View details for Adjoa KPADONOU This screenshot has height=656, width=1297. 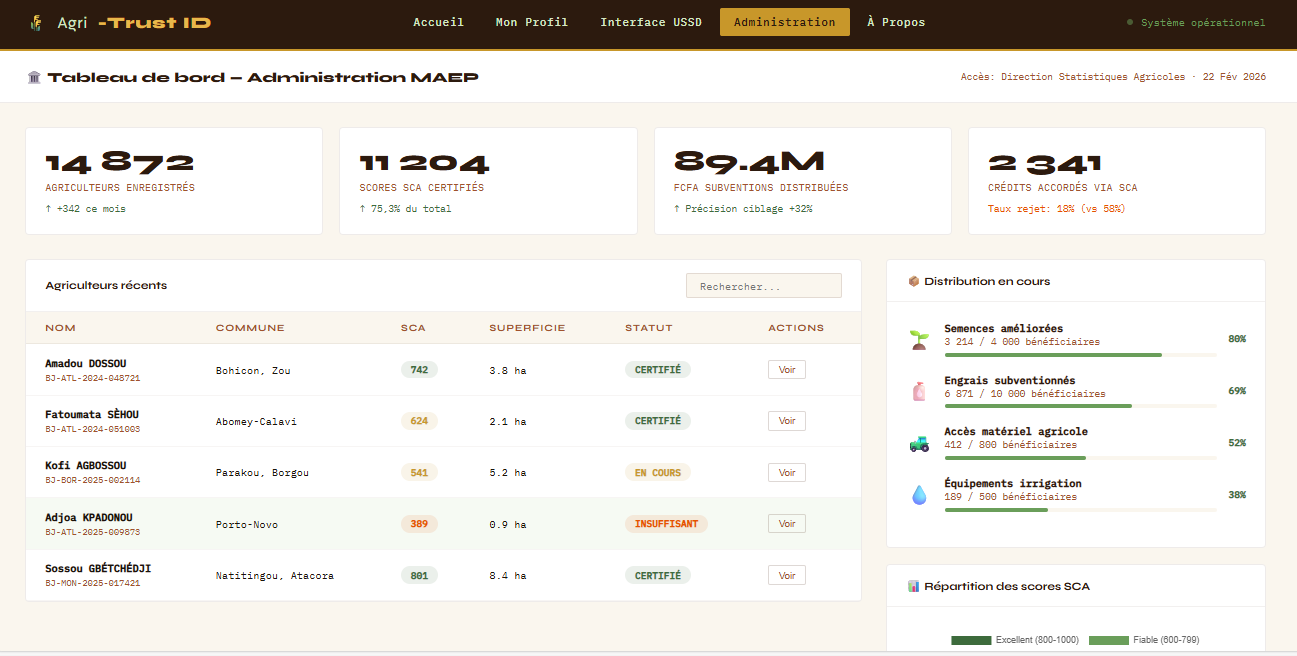coord(787,524)
